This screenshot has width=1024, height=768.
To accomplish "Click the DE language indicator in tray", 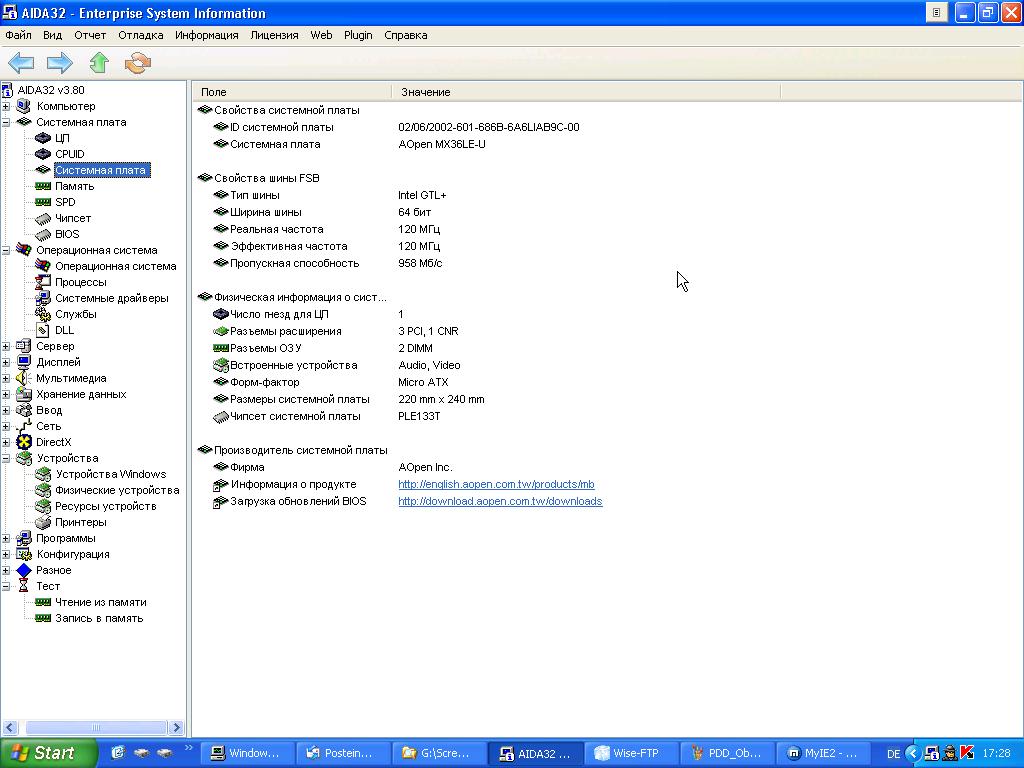I will (893, 754).
